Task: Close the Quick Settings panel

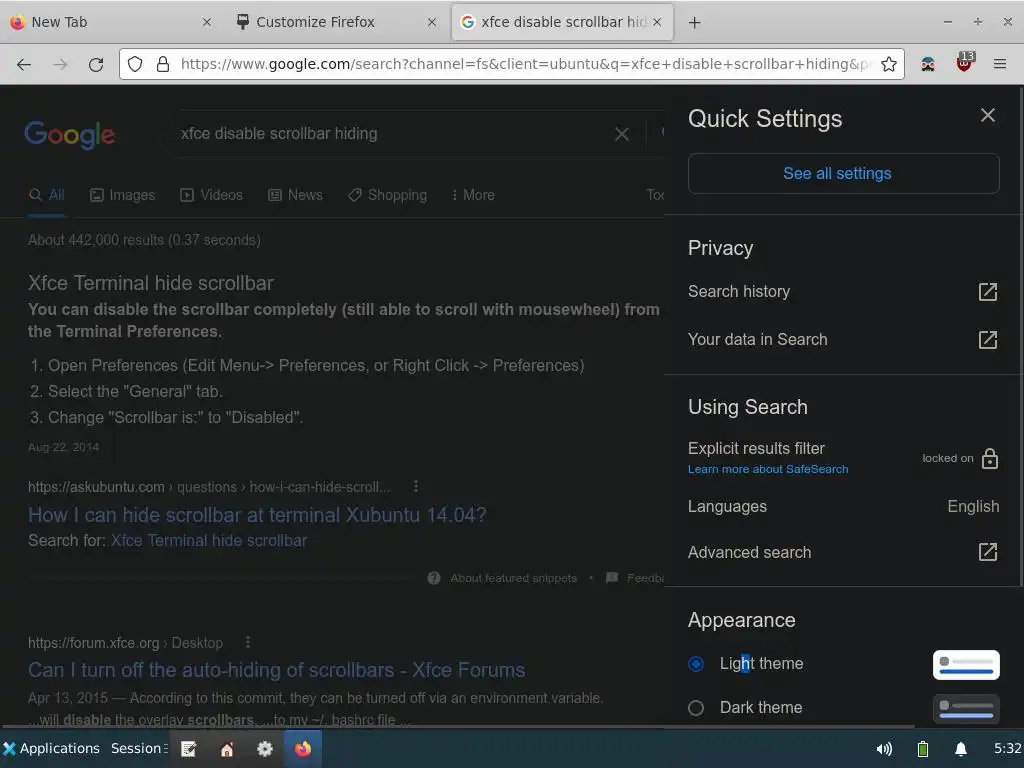Action: pyautogui.click(x=987, y=116)
